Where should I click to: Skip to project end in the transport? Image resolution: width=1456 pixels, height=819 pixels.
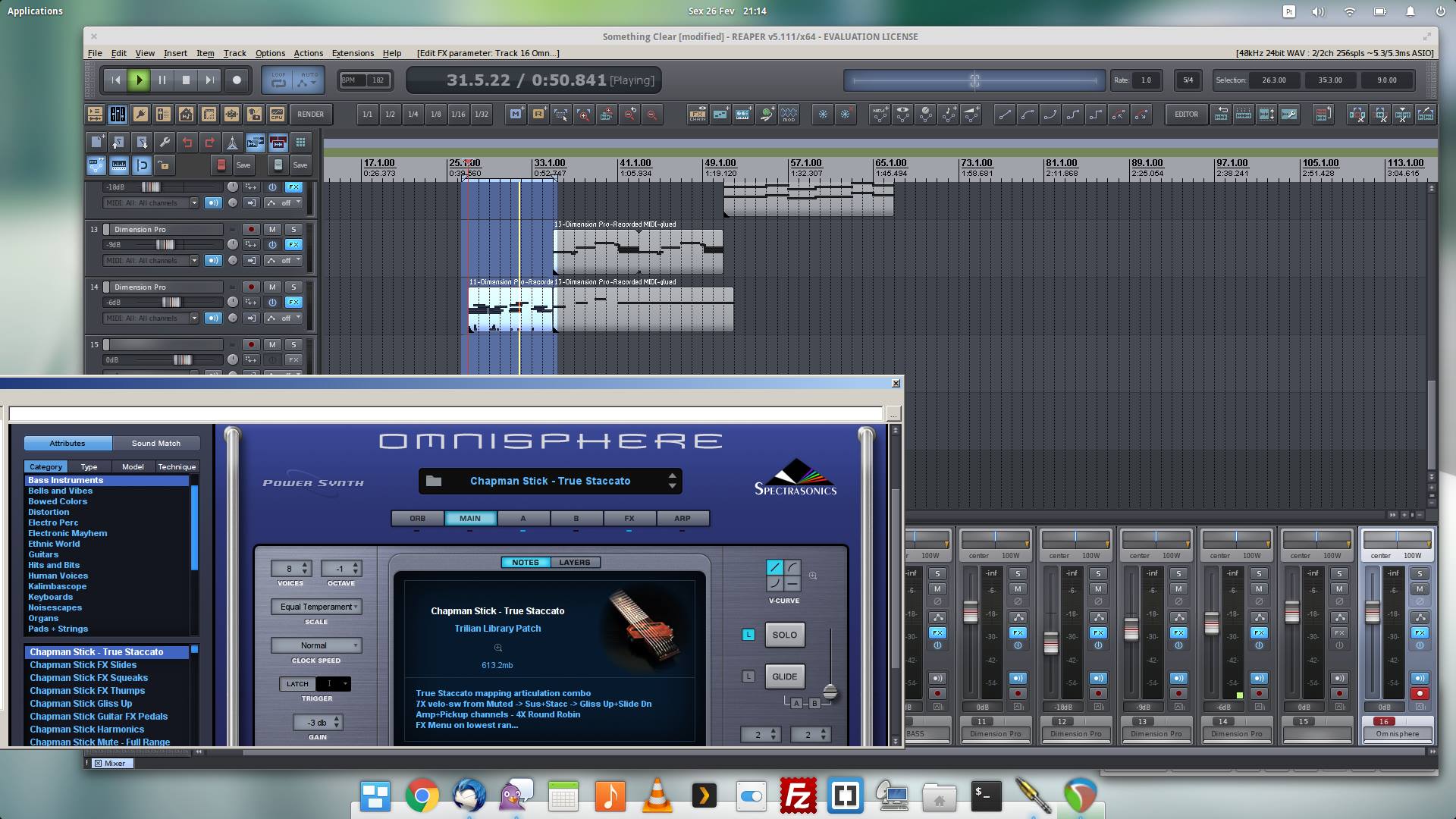click(209, 80)
